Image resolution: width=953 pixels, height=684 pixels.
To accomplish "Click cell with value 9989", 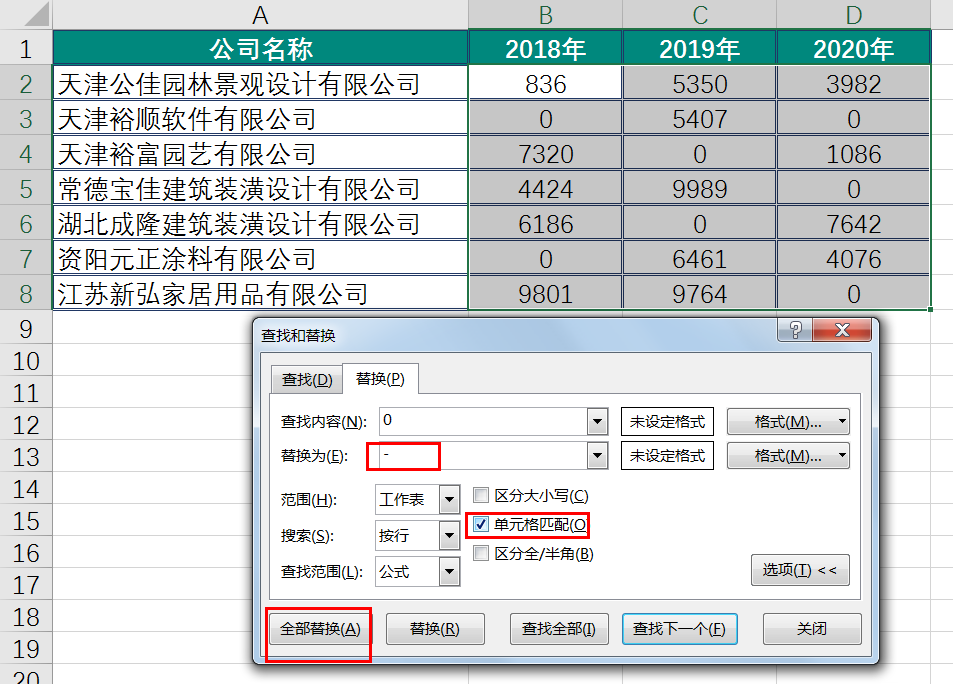I will coord(700,188).
